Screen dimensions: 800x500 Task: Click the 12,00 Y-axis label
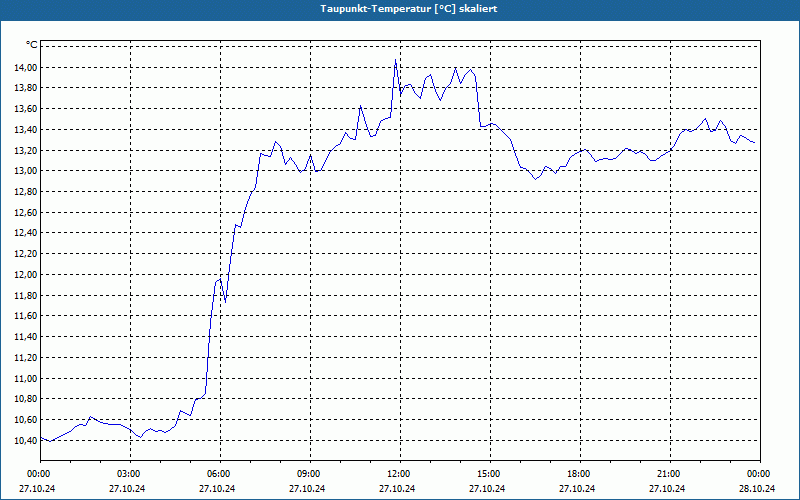point(25,274)
